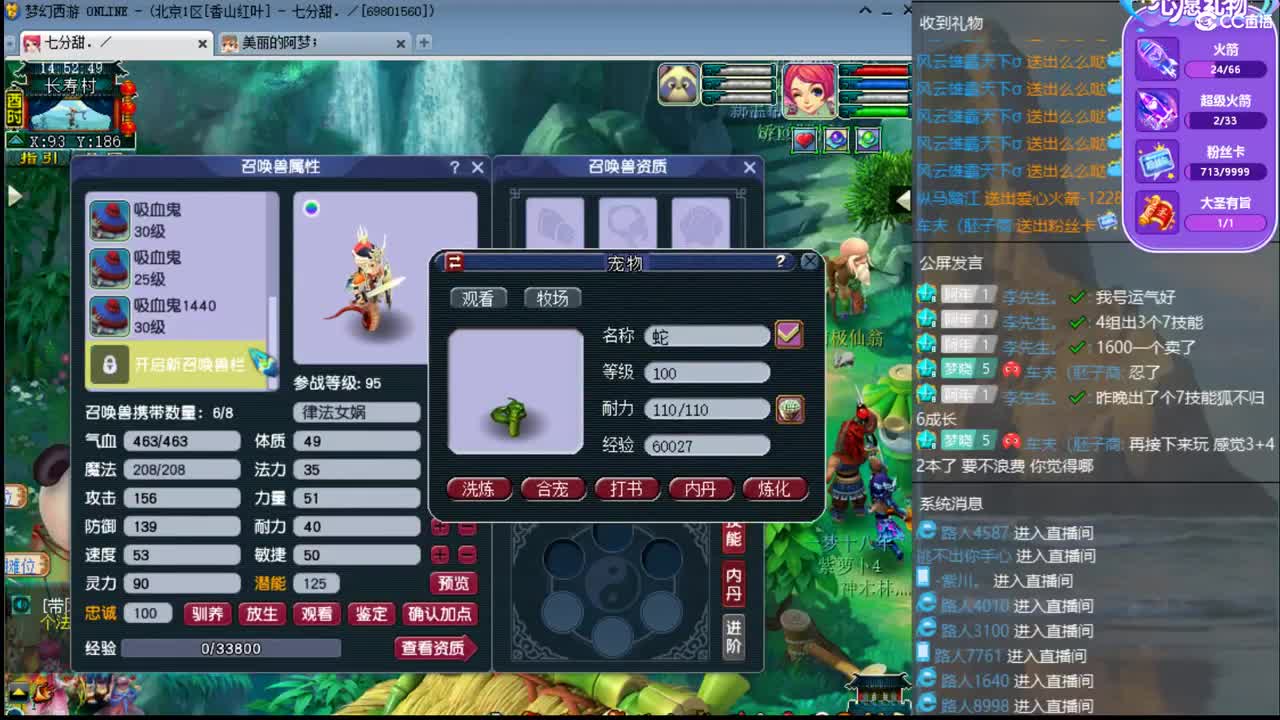Click the third armor equipment slot
Screen dimensions: 1280x720
pyautogui.click(x=701, y=224)
